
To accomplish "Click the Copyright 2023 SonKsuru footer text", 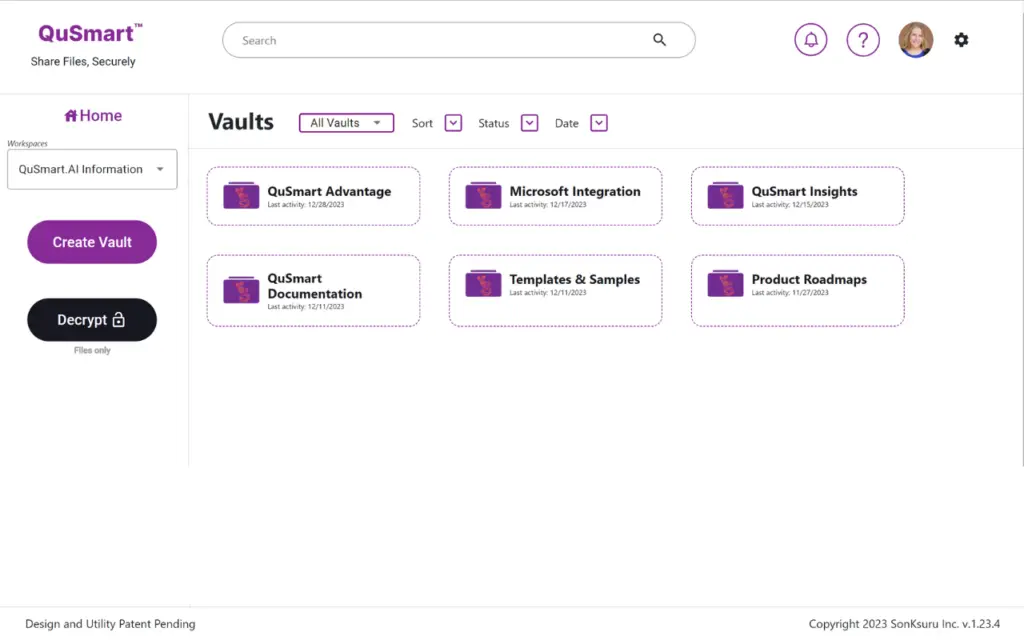I will click(x=904, y=624).
